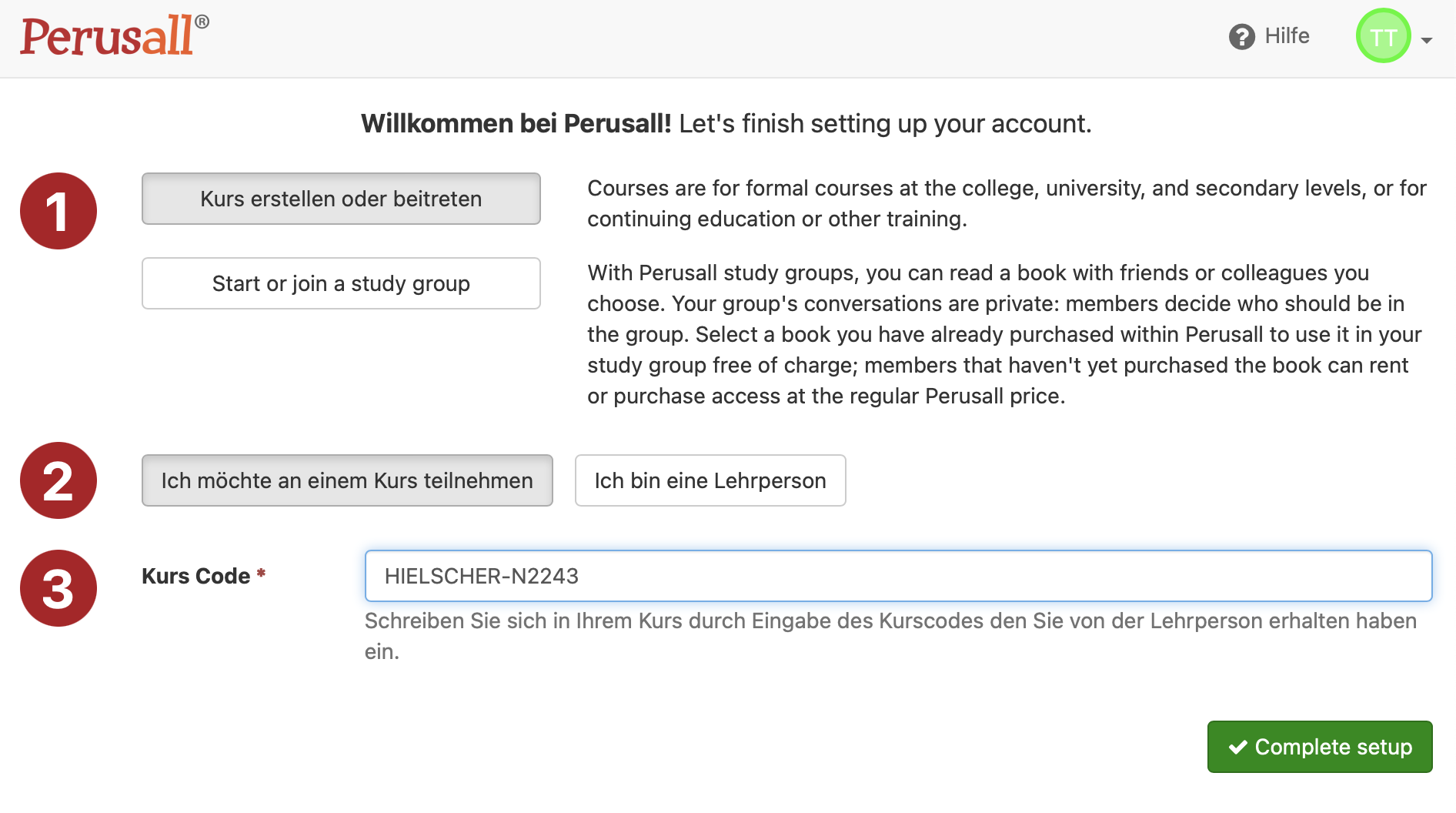Click the step 1 number circle
1456x813 pixels.
click(x=58, y=211)
